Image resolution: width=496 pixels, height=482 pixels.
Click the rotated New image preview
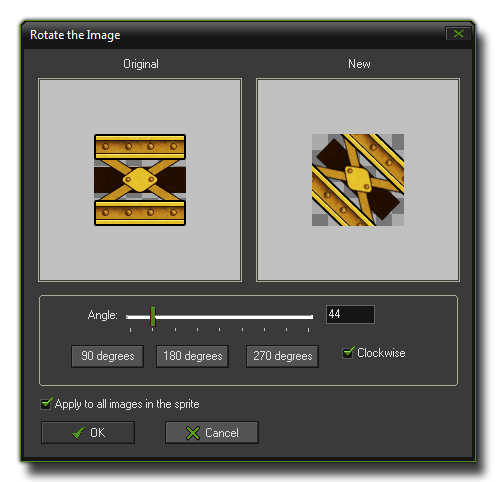click(x=358, y=180)
